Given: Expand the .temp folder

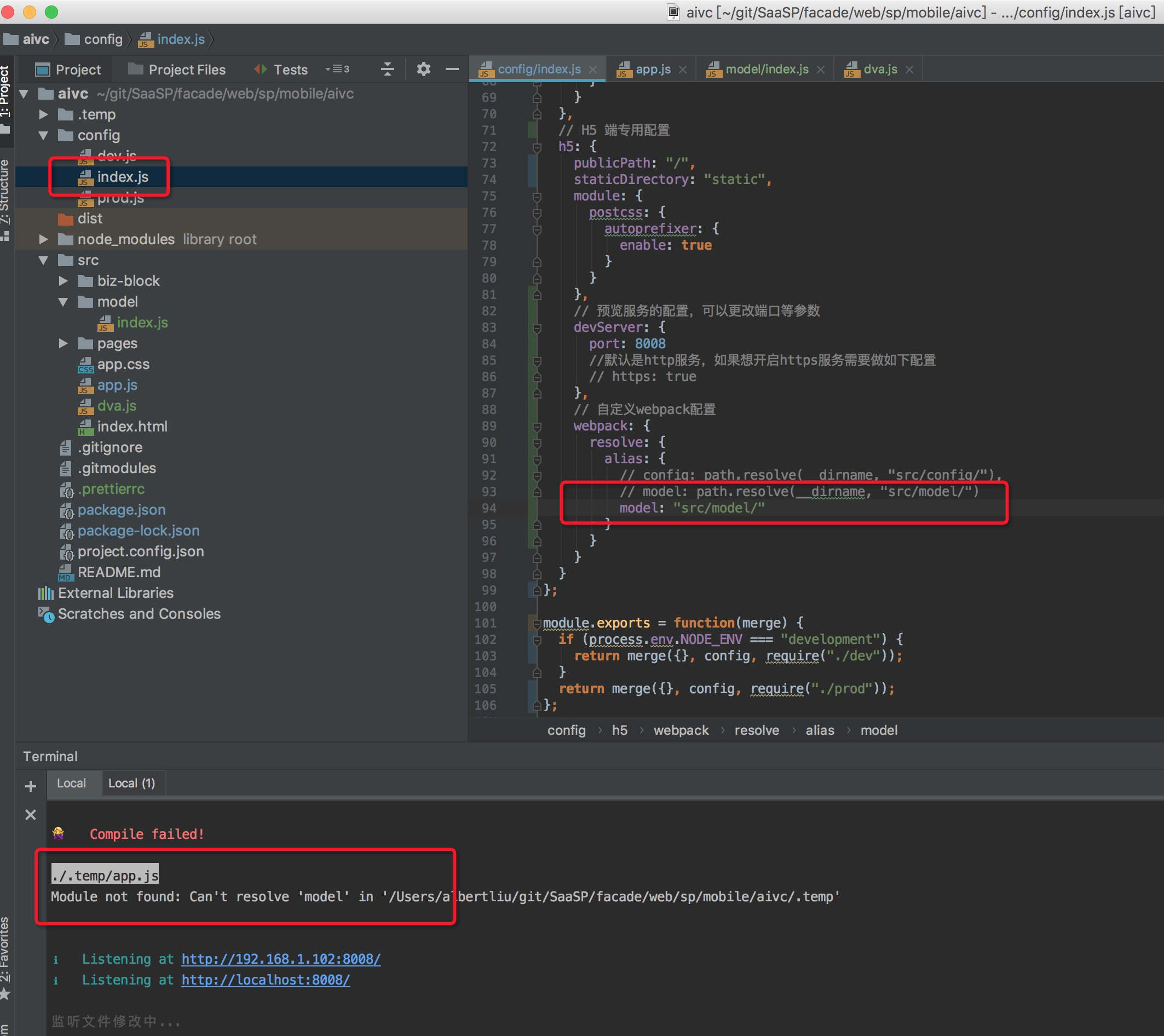Looking at the screenshot, I should [x=43, y=114].
